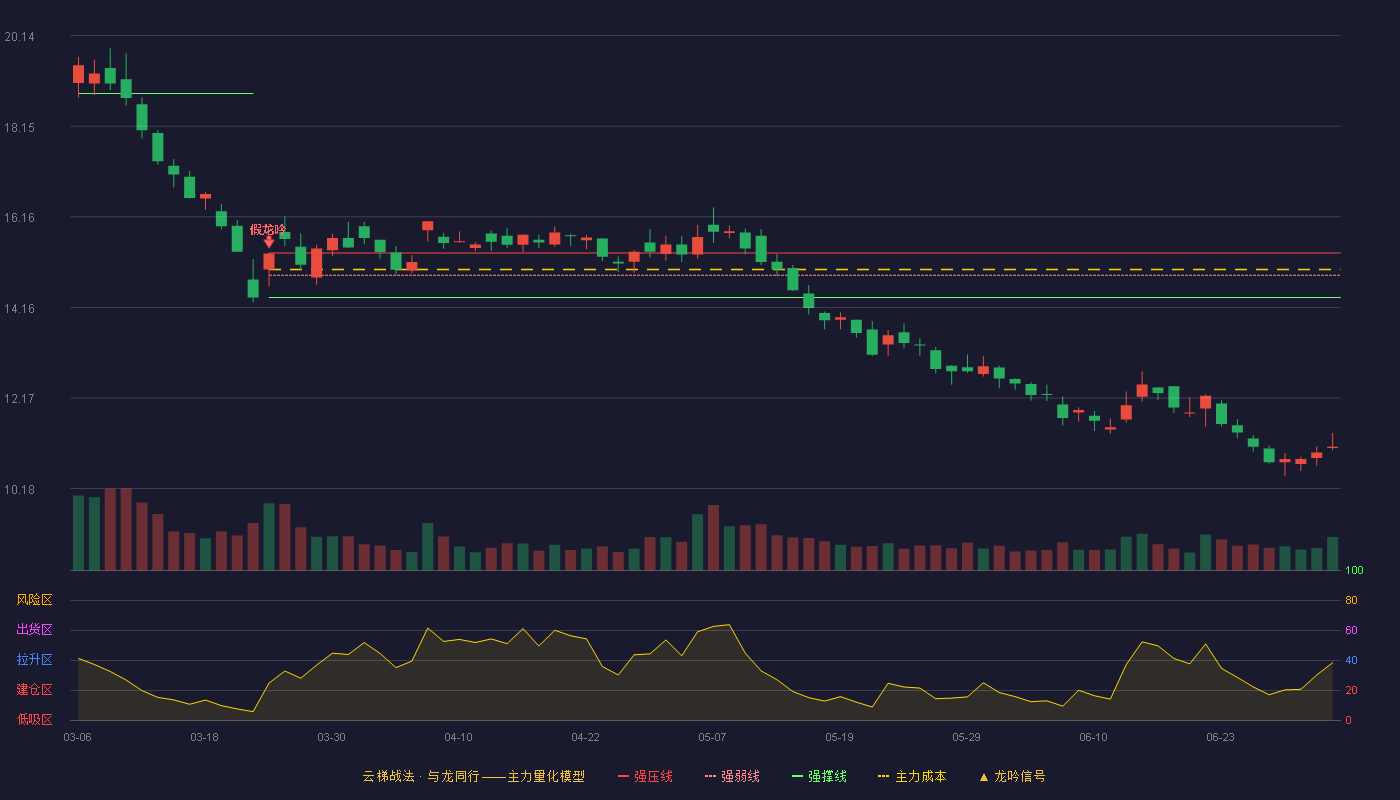Click the 18.15 price axis label
The image size is (1400, 800).
[19, 127]
